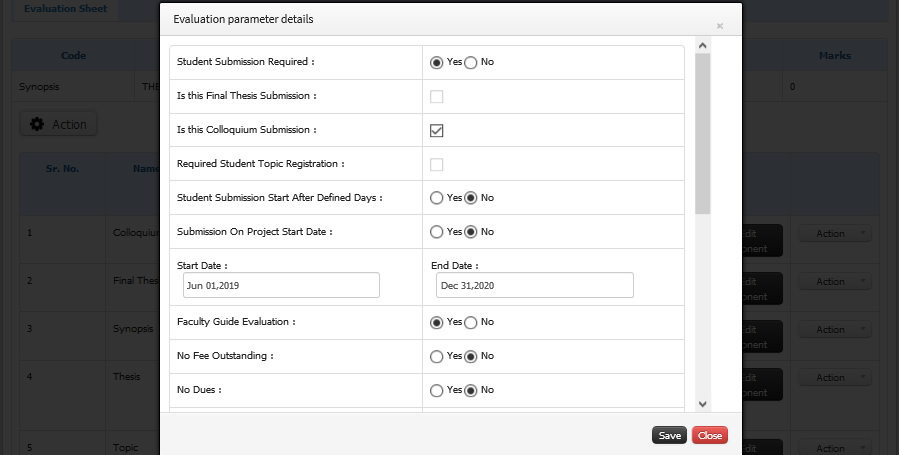
Task: Click the red Close button
Action: click(x=710, y=436)
